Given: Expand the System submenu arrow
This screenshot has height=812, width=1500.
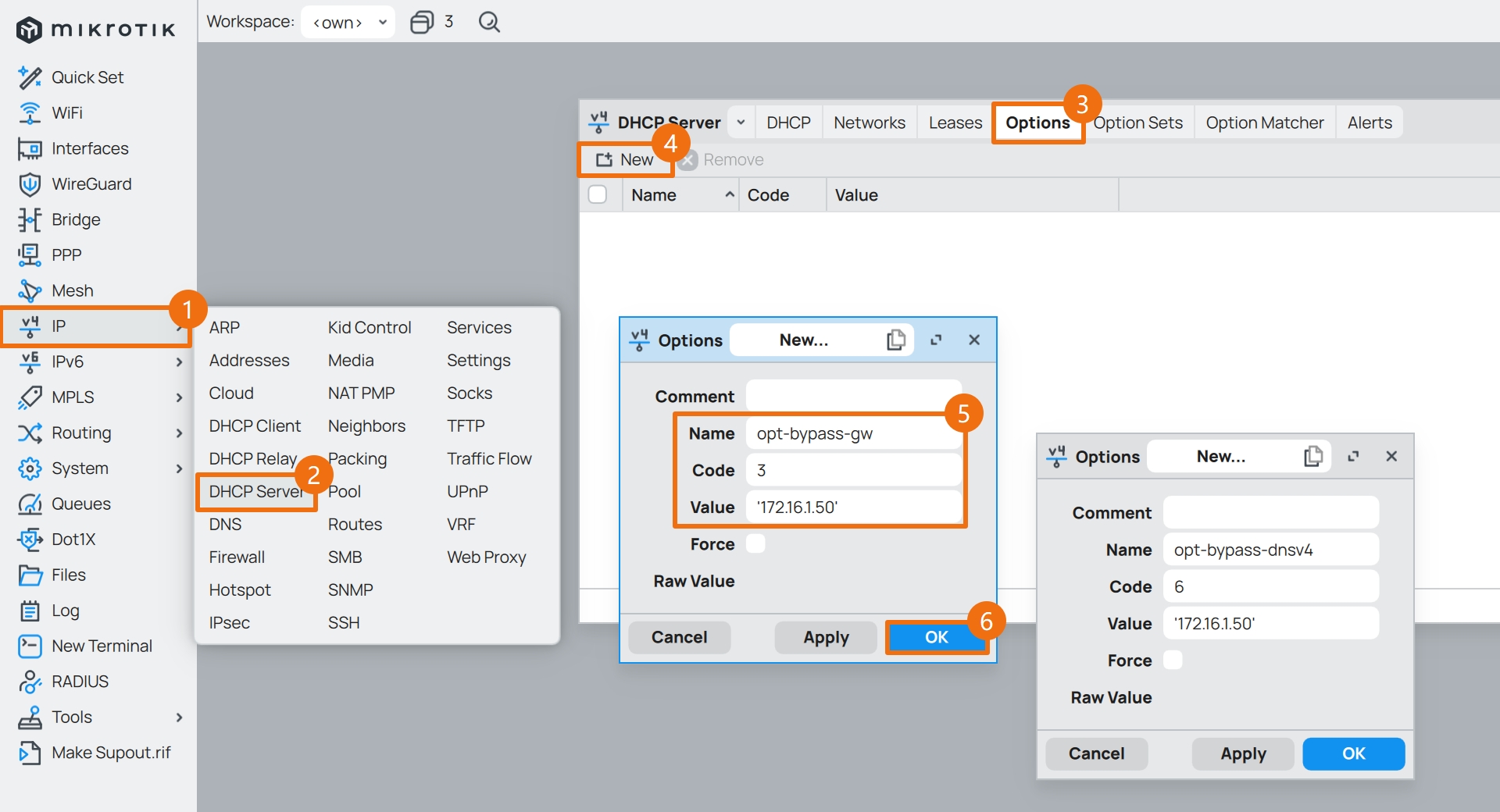Looking at the screenshot, I should 179,468.
